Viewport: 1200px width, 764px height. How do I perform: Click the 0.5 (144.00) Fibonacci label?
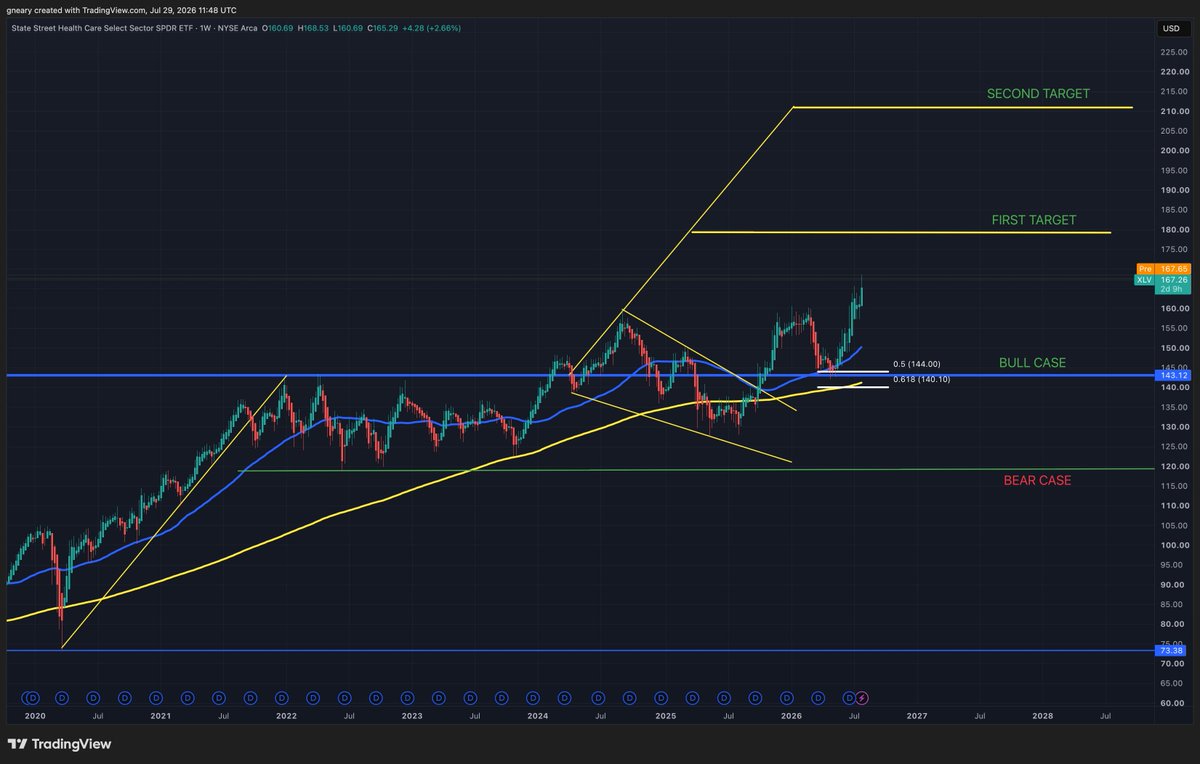tap(916, 364)
